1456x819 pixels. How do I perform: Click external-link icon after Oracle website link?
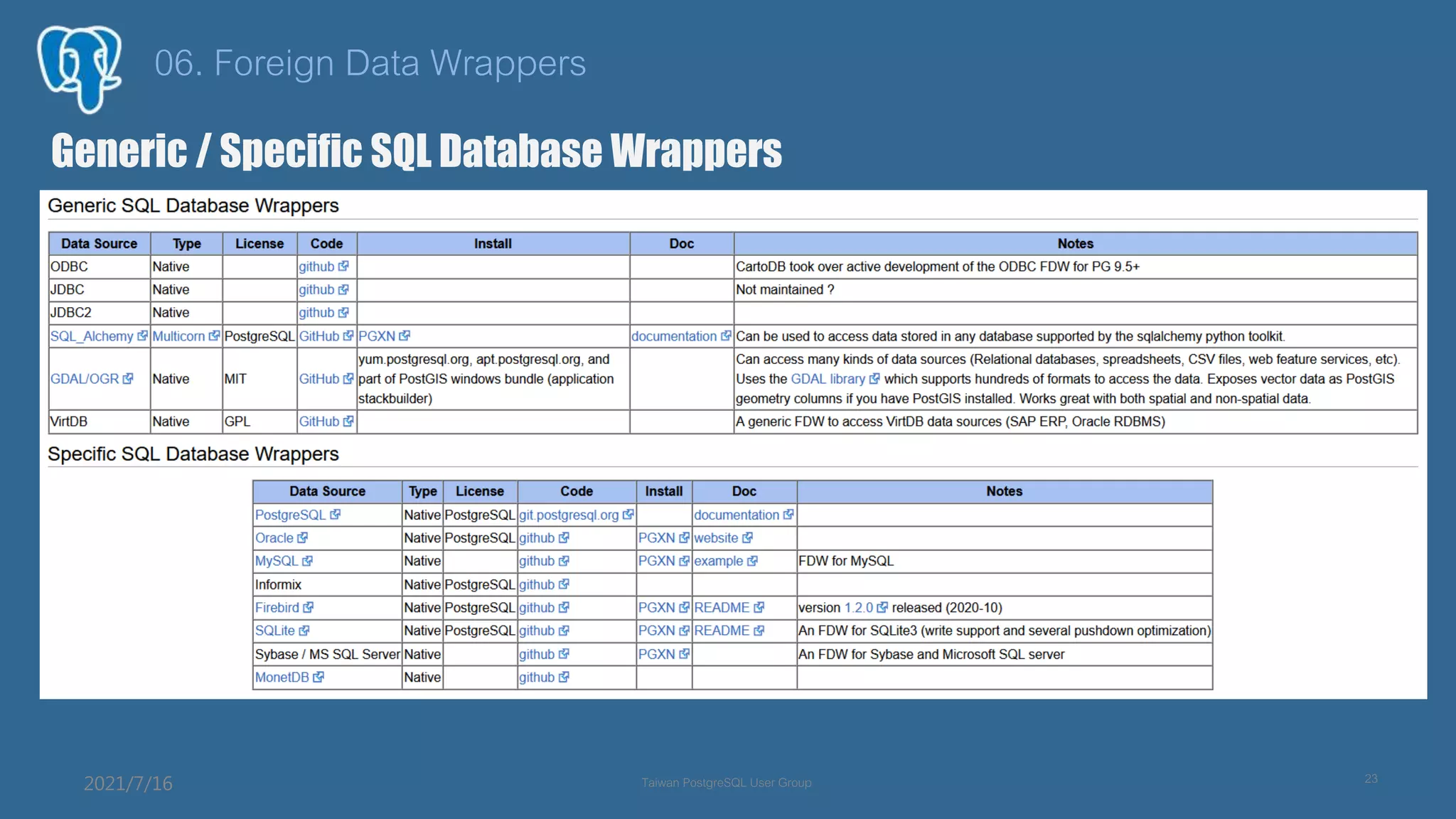pos(747,537)
